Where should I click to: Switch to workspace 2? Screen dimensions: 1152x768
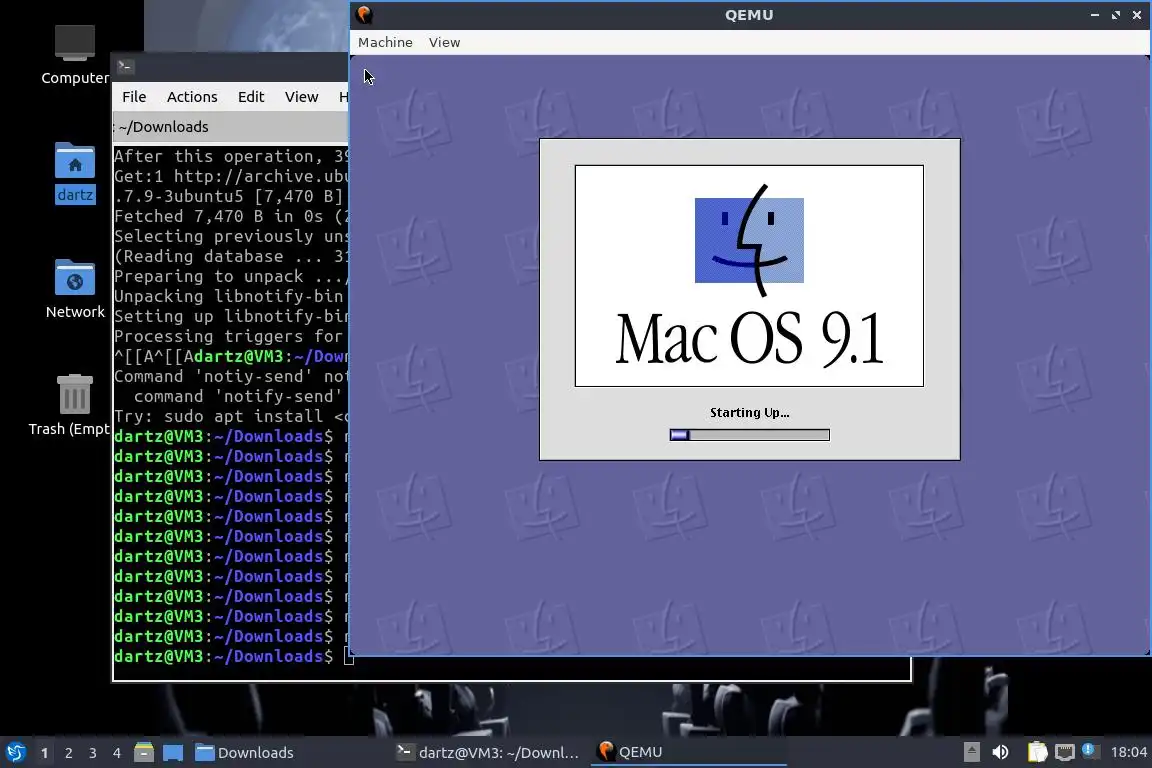(x=68, y=753)
